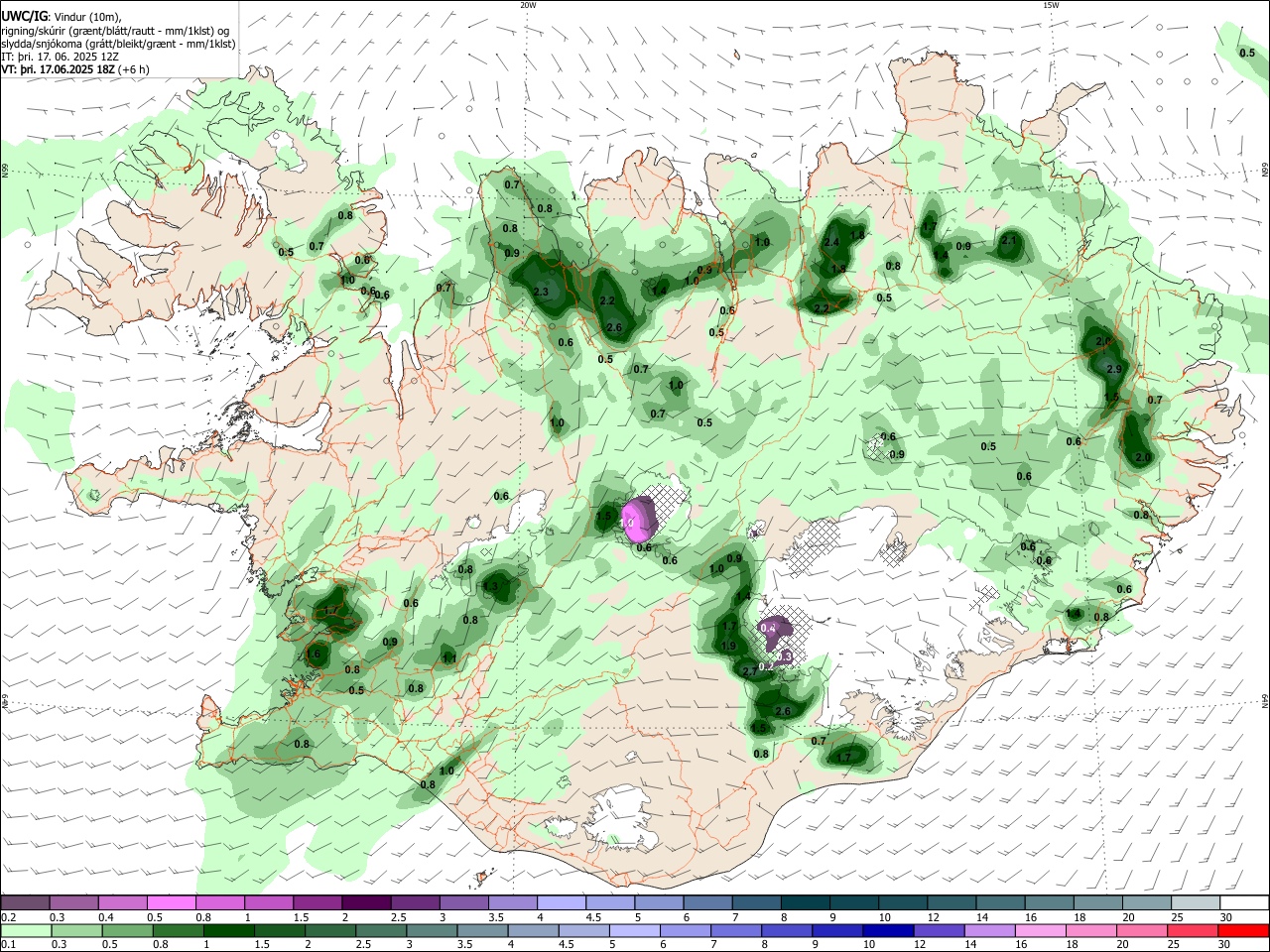Click the '1.4' value on the southeast coast
This screenshot has height=952, width=1270.
1073,614
